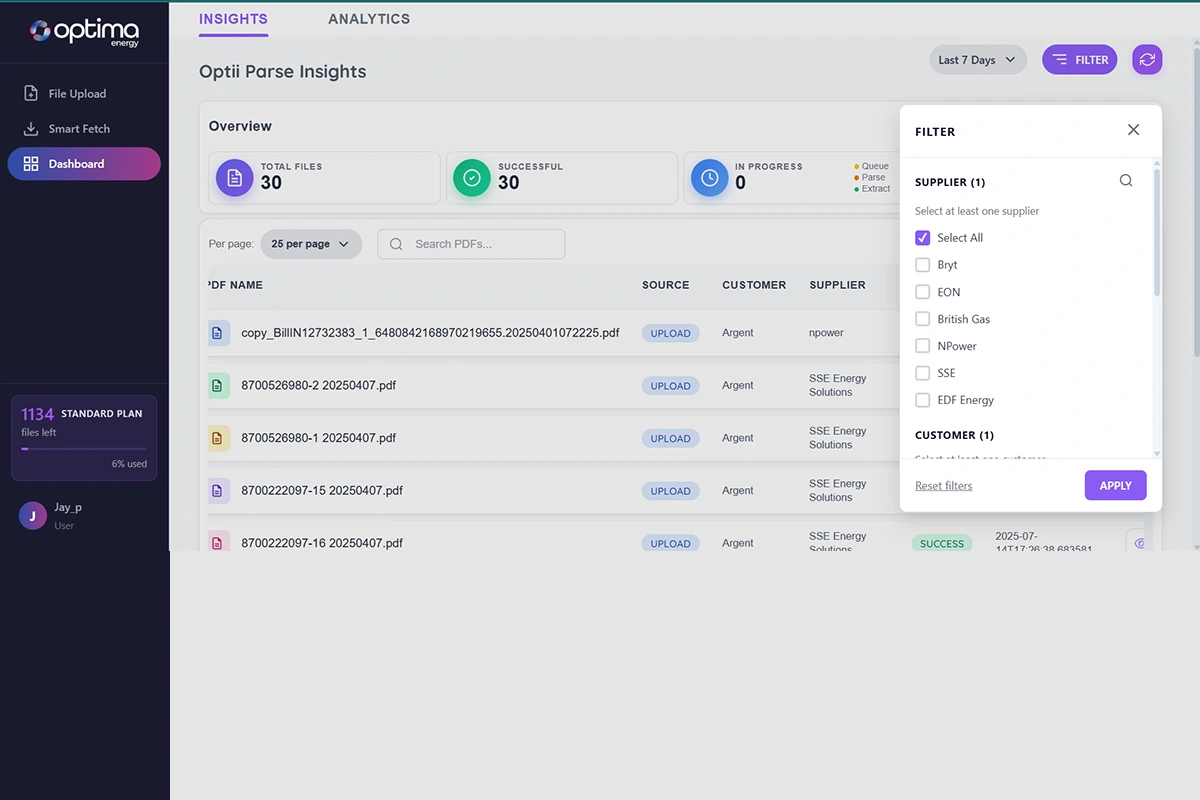Viewport: 1200px width, 800px height.
Task: Click the Optima Energy logo
Action: pyautogui.click(x=84, y=32)
